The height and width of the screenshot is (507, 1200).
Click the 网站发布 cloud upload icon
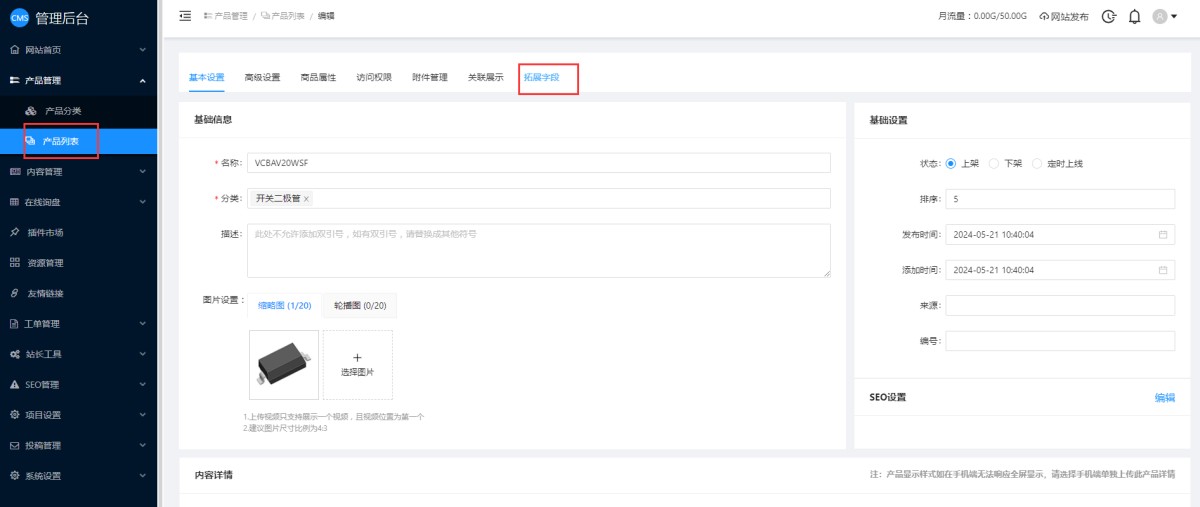point(1045,17)
